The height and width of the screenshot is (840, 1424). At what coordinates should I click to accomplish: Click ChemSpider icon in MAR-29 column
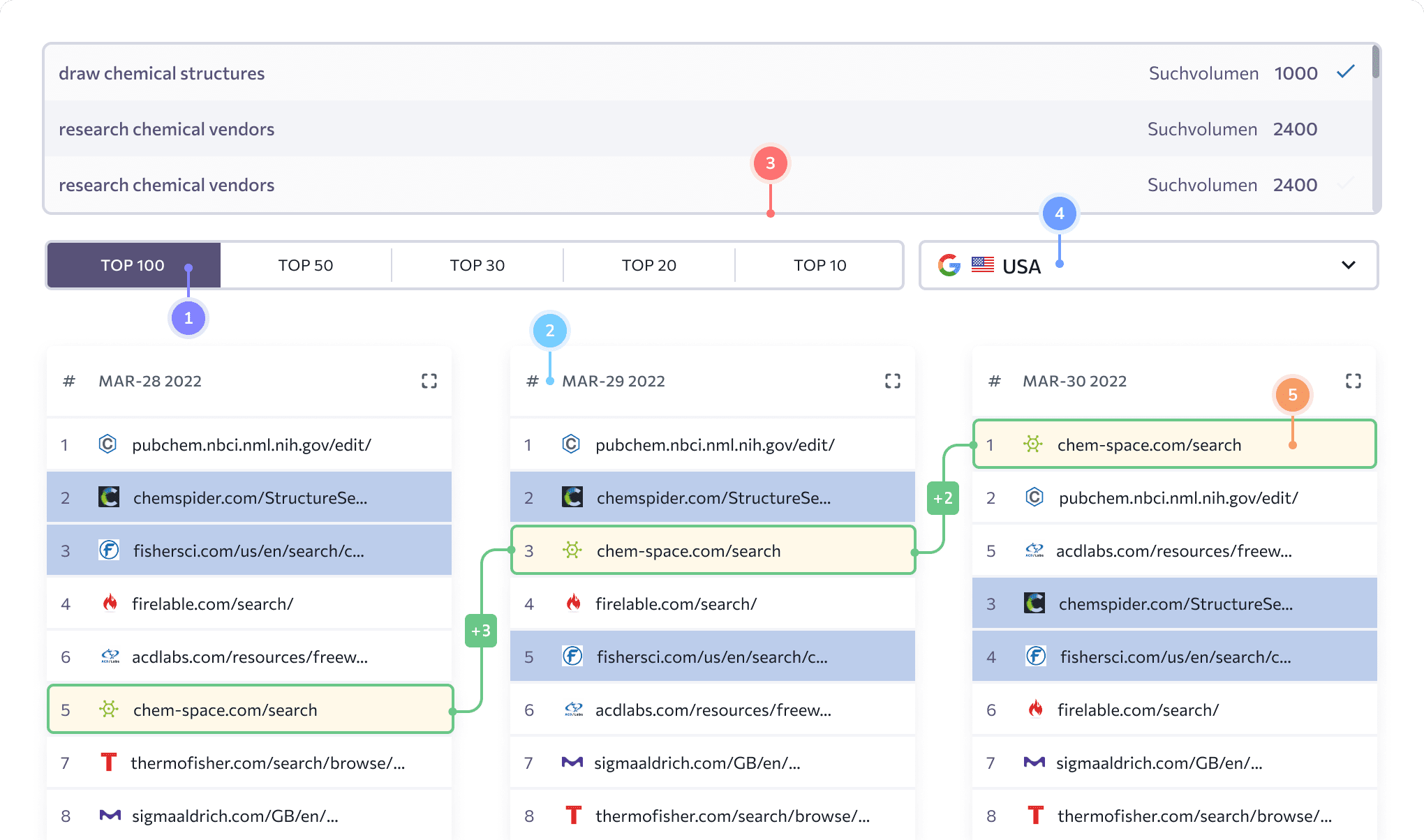tap(572, 497)
